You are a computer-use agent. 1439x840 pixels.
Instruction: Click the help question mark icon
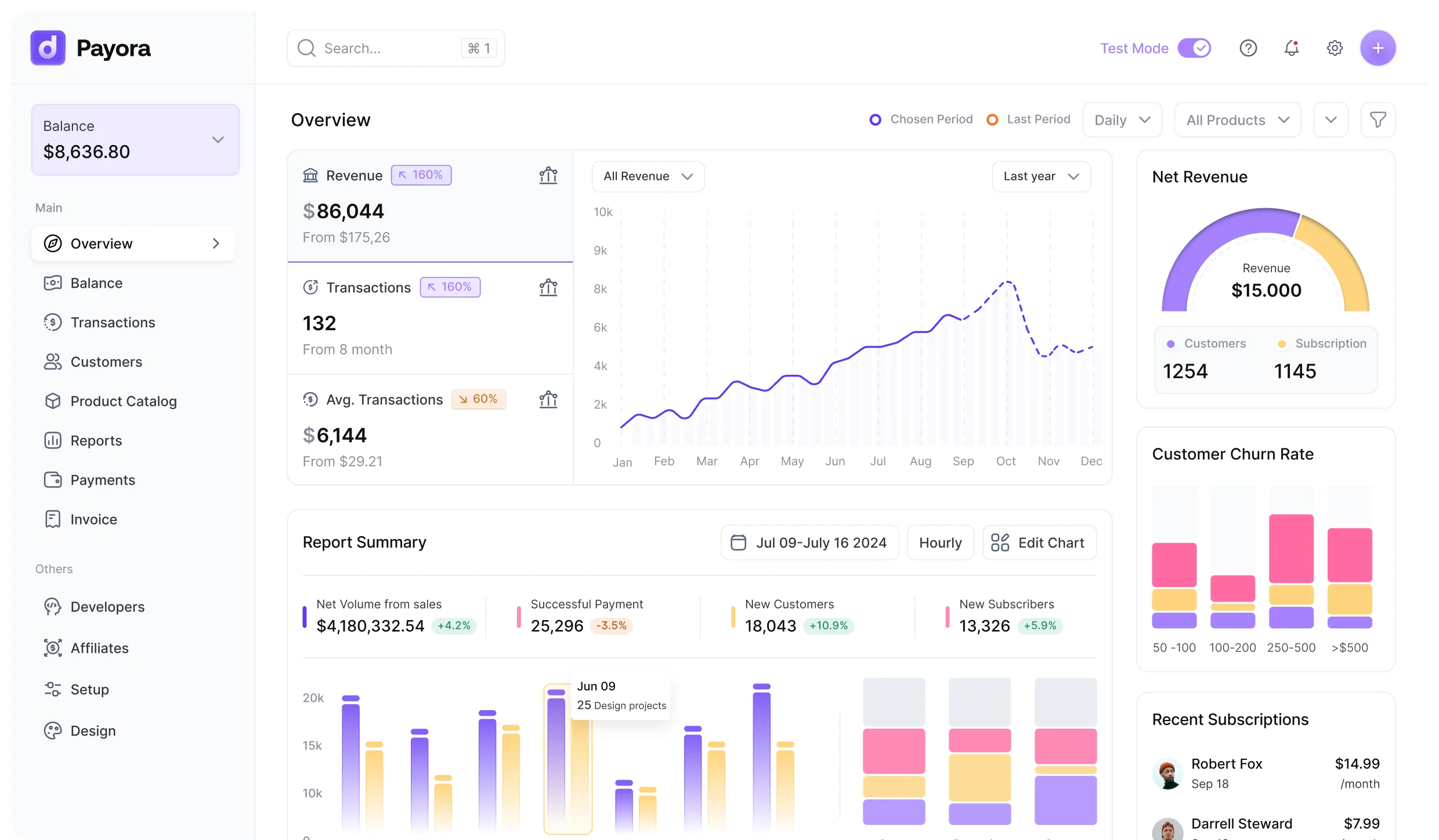tap(1248, 48)
